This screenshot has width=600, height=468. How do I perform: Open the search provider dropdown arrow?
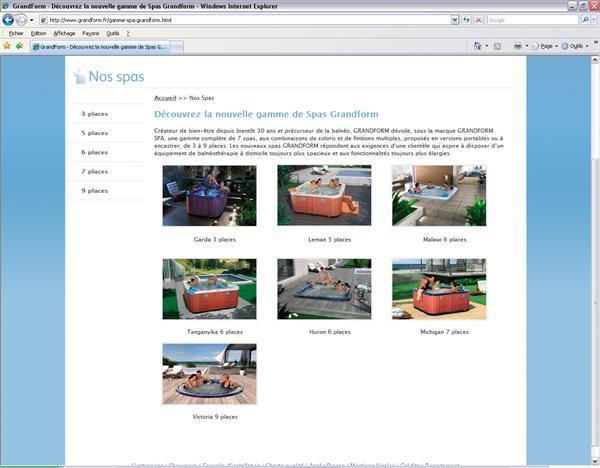point(594,20)
